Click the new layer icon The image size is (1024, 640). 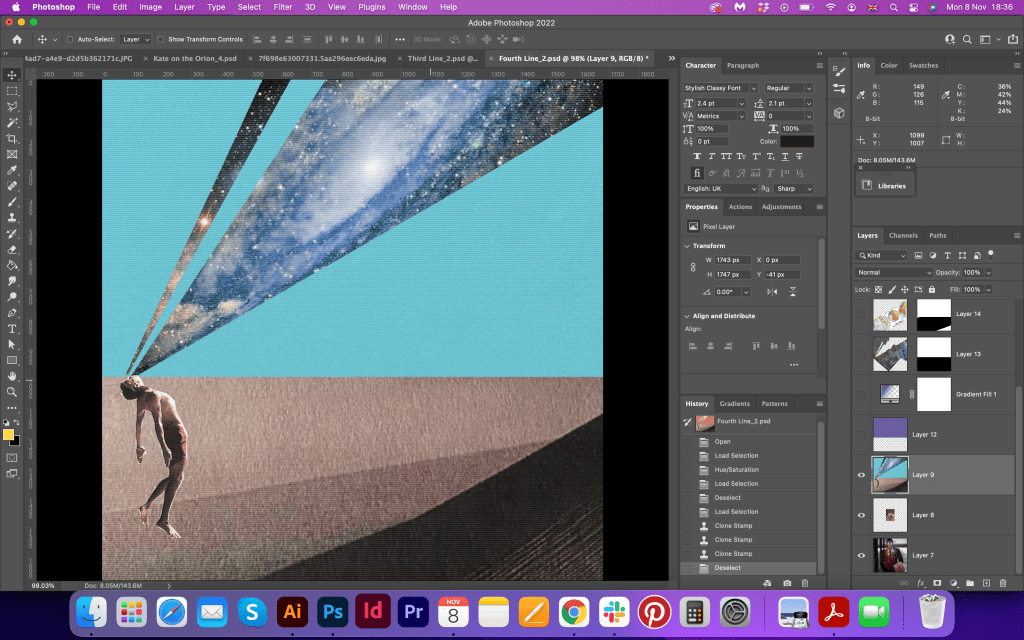click(986, 582)
